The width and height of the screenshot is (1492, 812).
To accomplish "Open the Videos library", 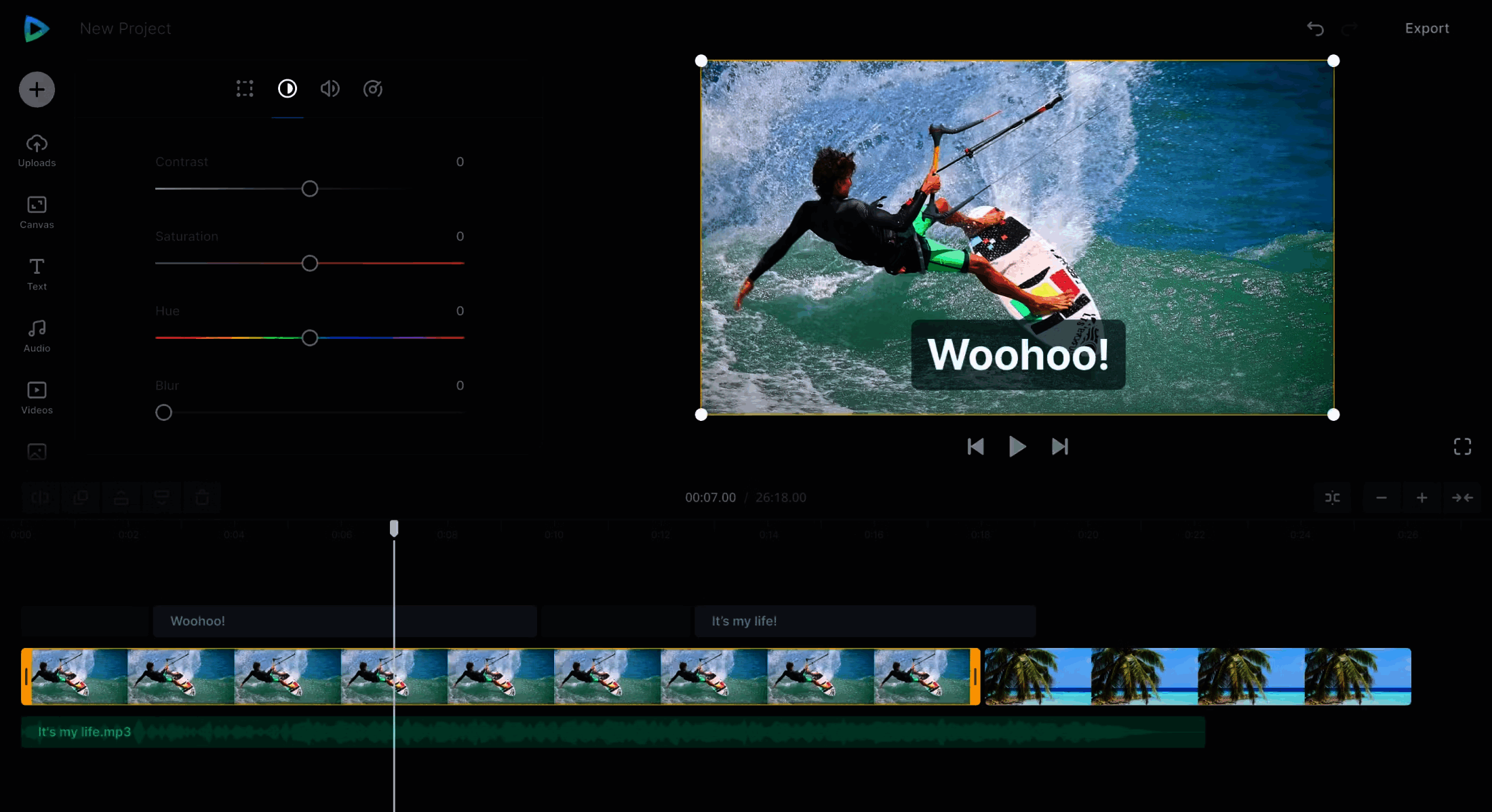I will point(37,398).
